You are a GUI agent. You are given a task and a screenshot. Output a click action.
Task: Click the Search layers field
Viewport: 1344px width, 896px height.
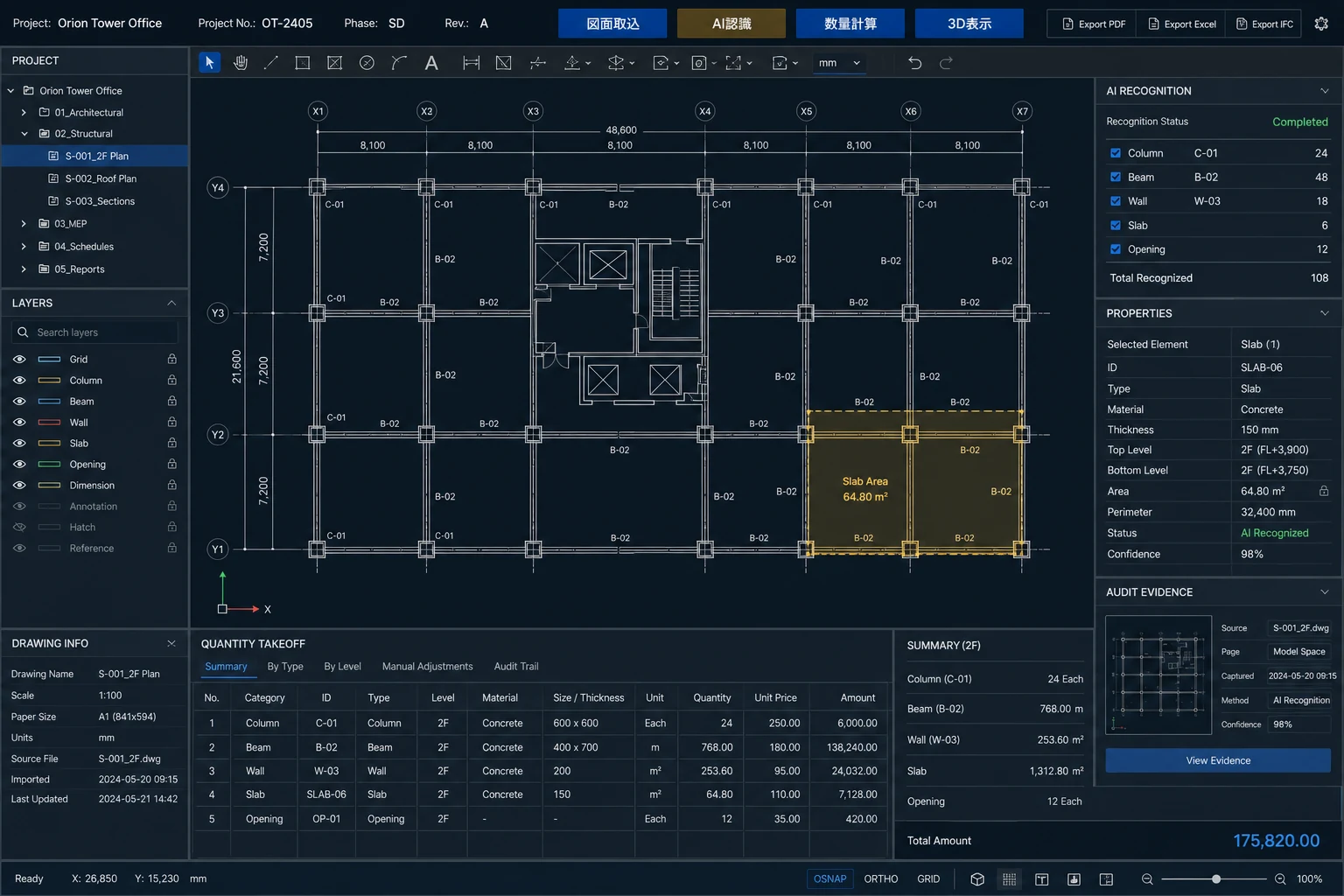(x=94, y=332)
